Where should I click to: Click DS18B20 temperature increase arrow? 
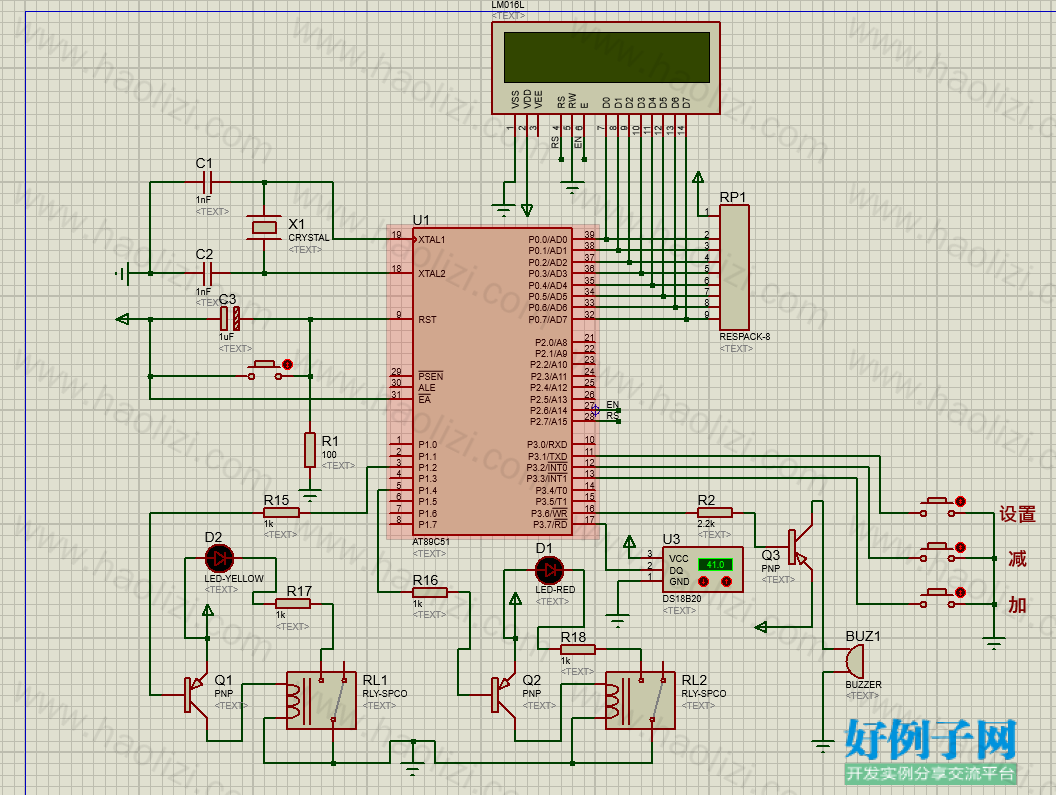726,581
